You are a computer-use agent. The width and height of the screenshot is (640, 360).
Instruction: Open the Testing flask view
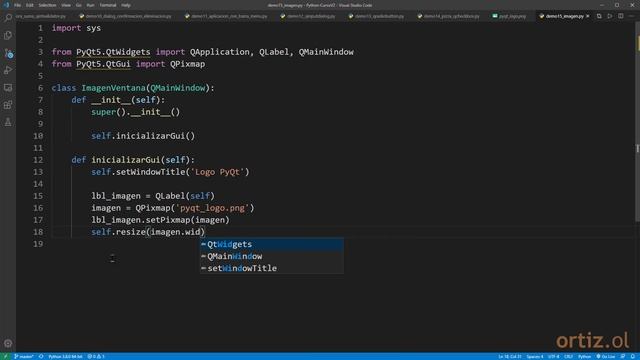8,122
